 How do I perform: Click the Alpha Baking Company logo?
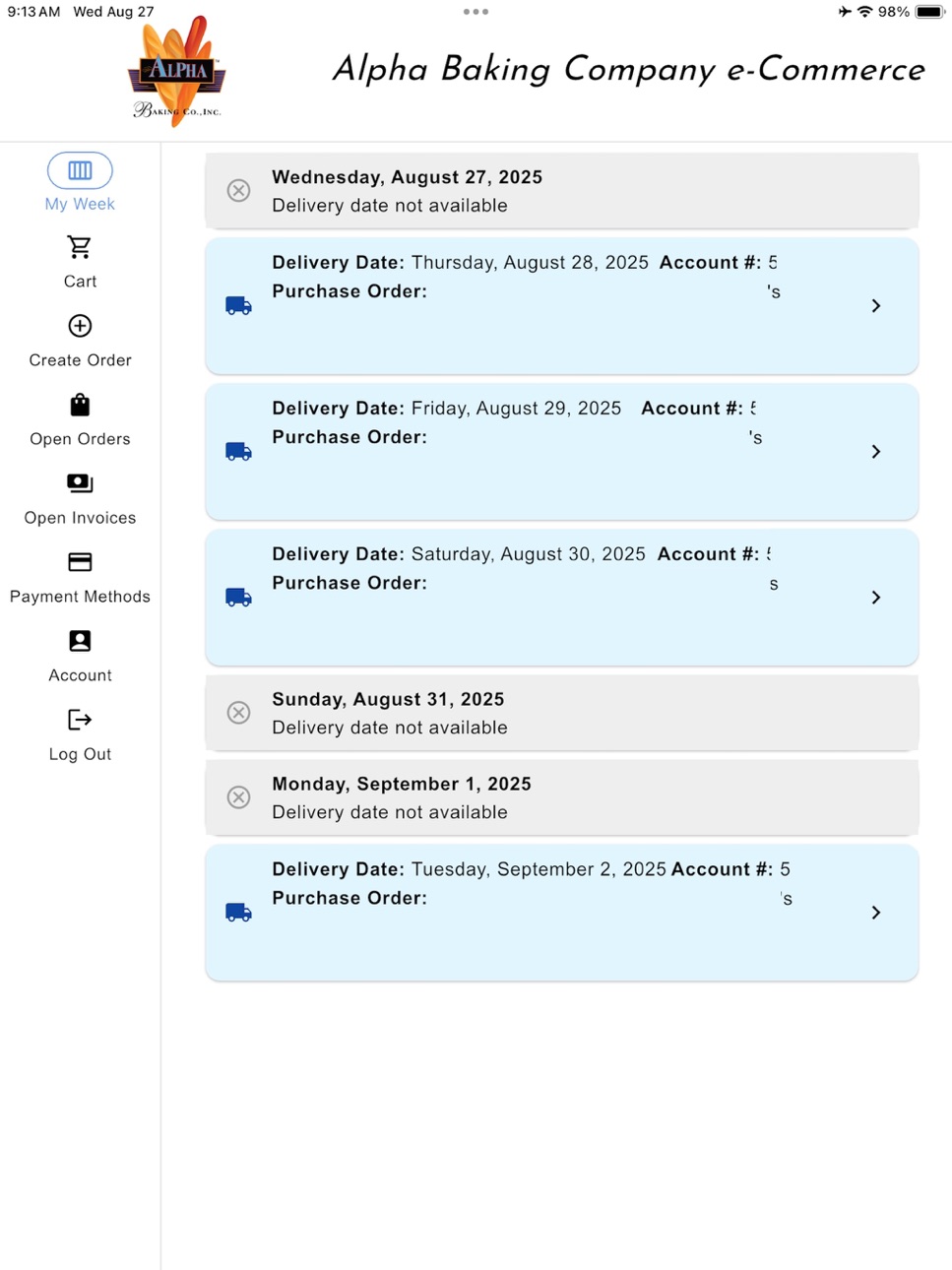click(x=177, y=71)
